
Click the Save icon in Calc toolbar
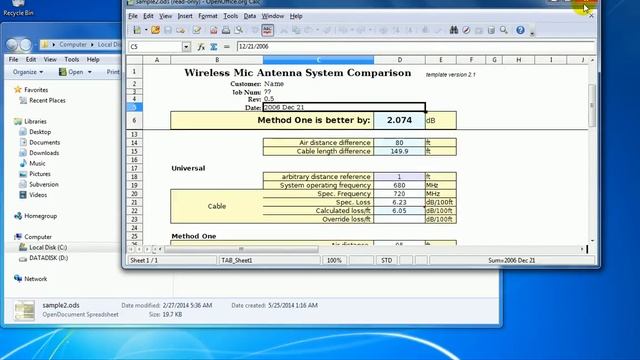click(168, 30)
